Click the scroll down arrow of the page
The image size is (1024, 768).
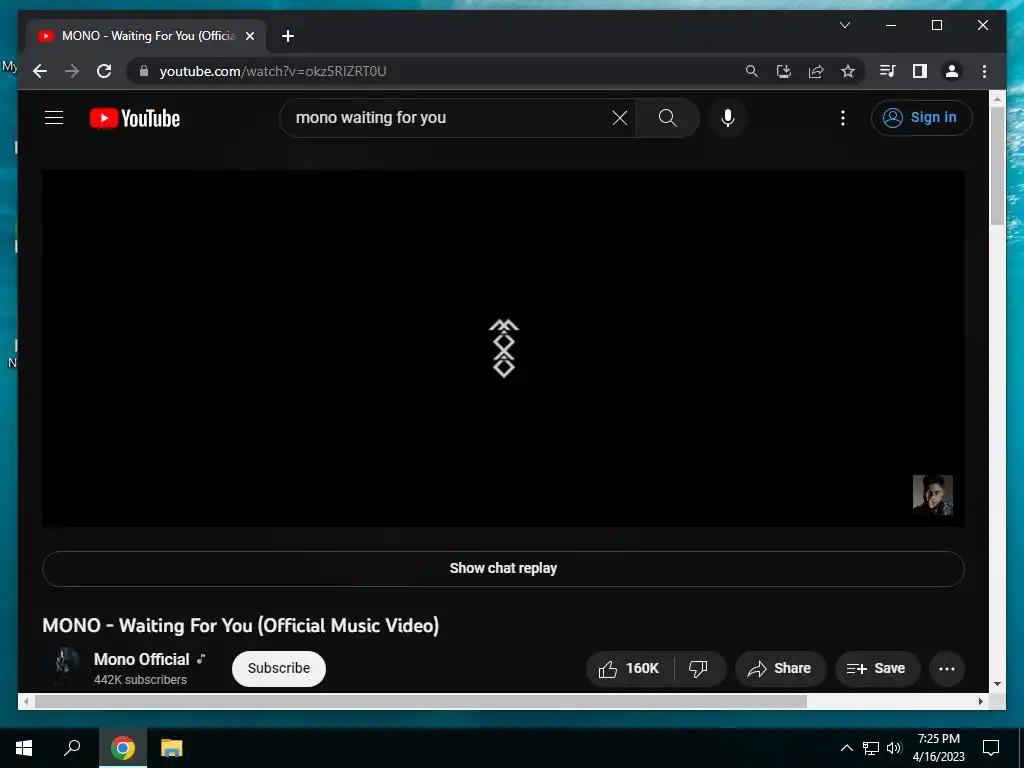coord(997,684)
